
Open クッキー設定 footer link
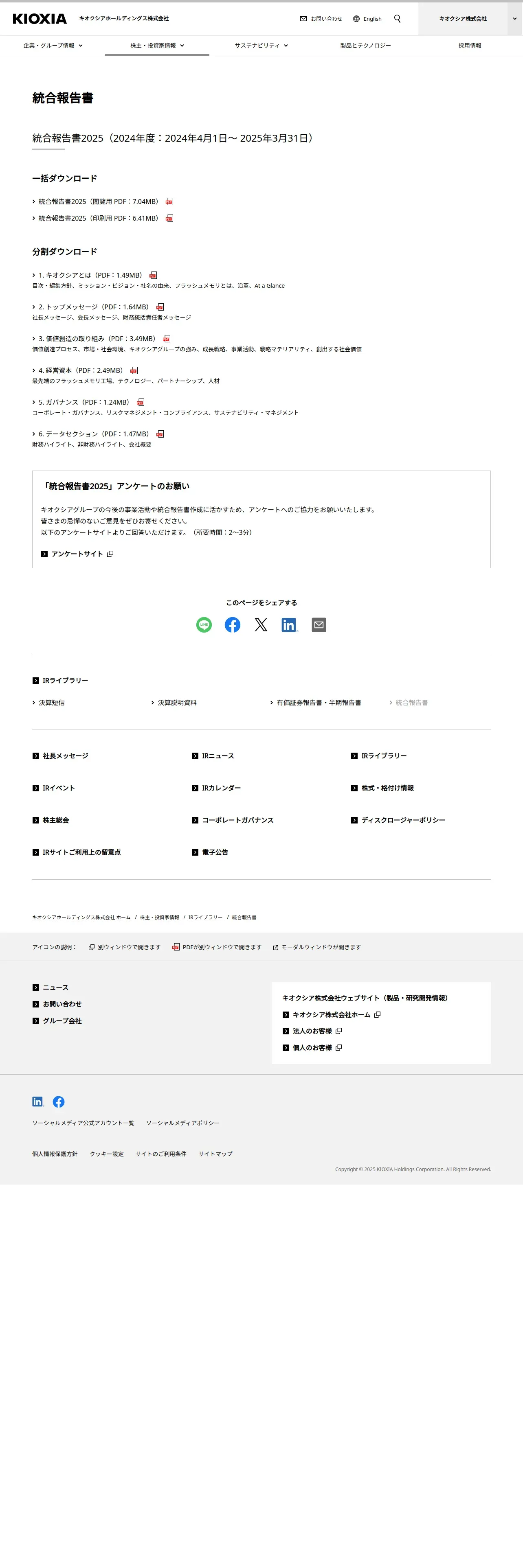pyautogui.click(x=107, y=1154)
